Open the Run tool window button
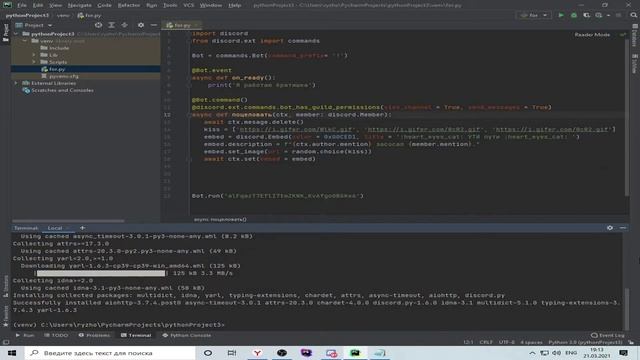 click(x=25, y=335)
